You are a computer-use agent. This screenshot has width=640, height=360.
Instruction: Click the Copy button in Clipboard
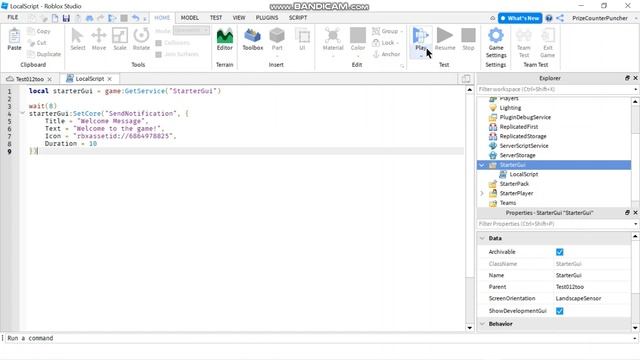pyautogui.click(x=39, y=31)
